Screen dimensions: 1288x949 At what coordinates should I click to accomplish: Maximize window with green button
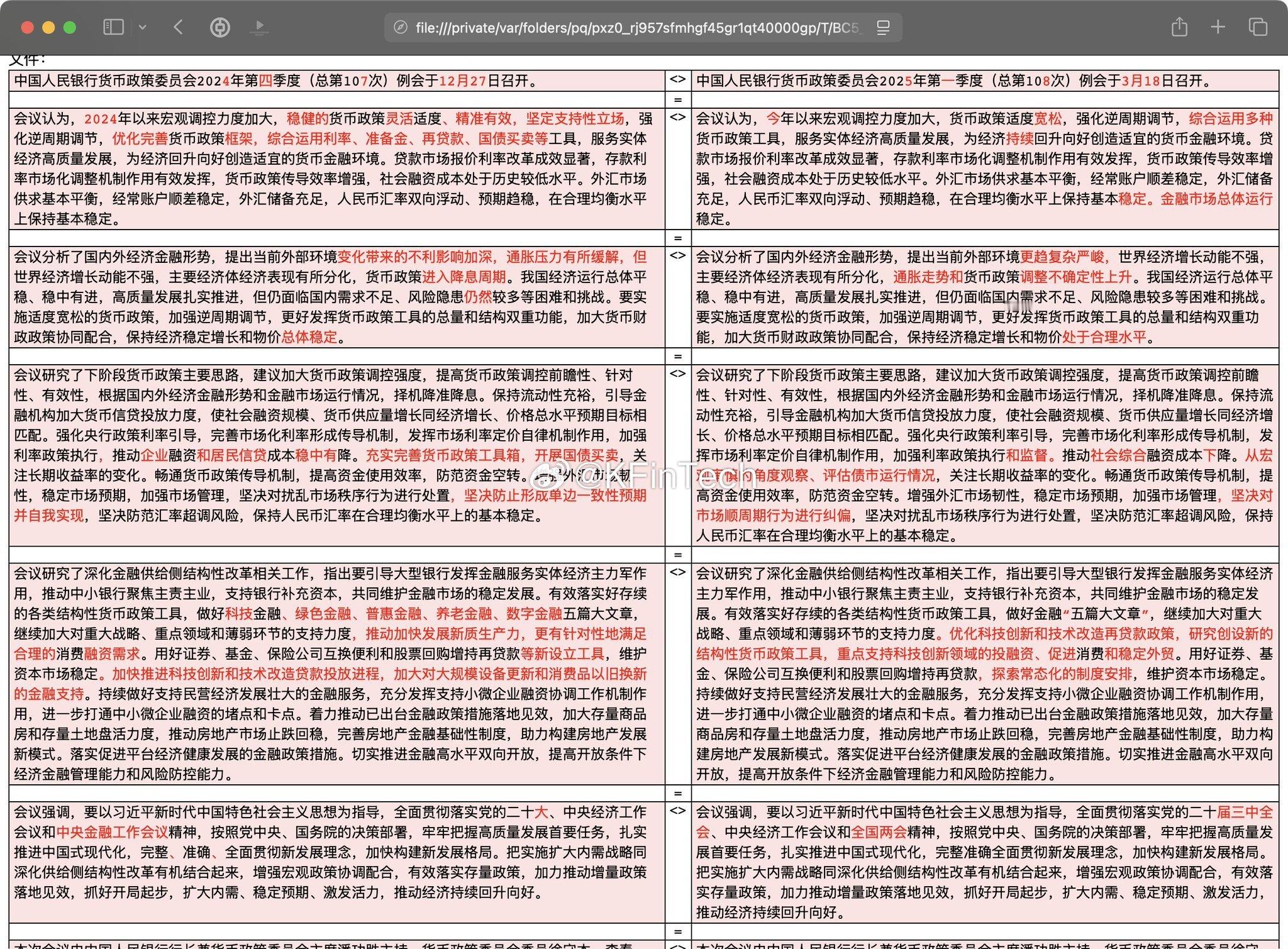click(x=70, y=28)
